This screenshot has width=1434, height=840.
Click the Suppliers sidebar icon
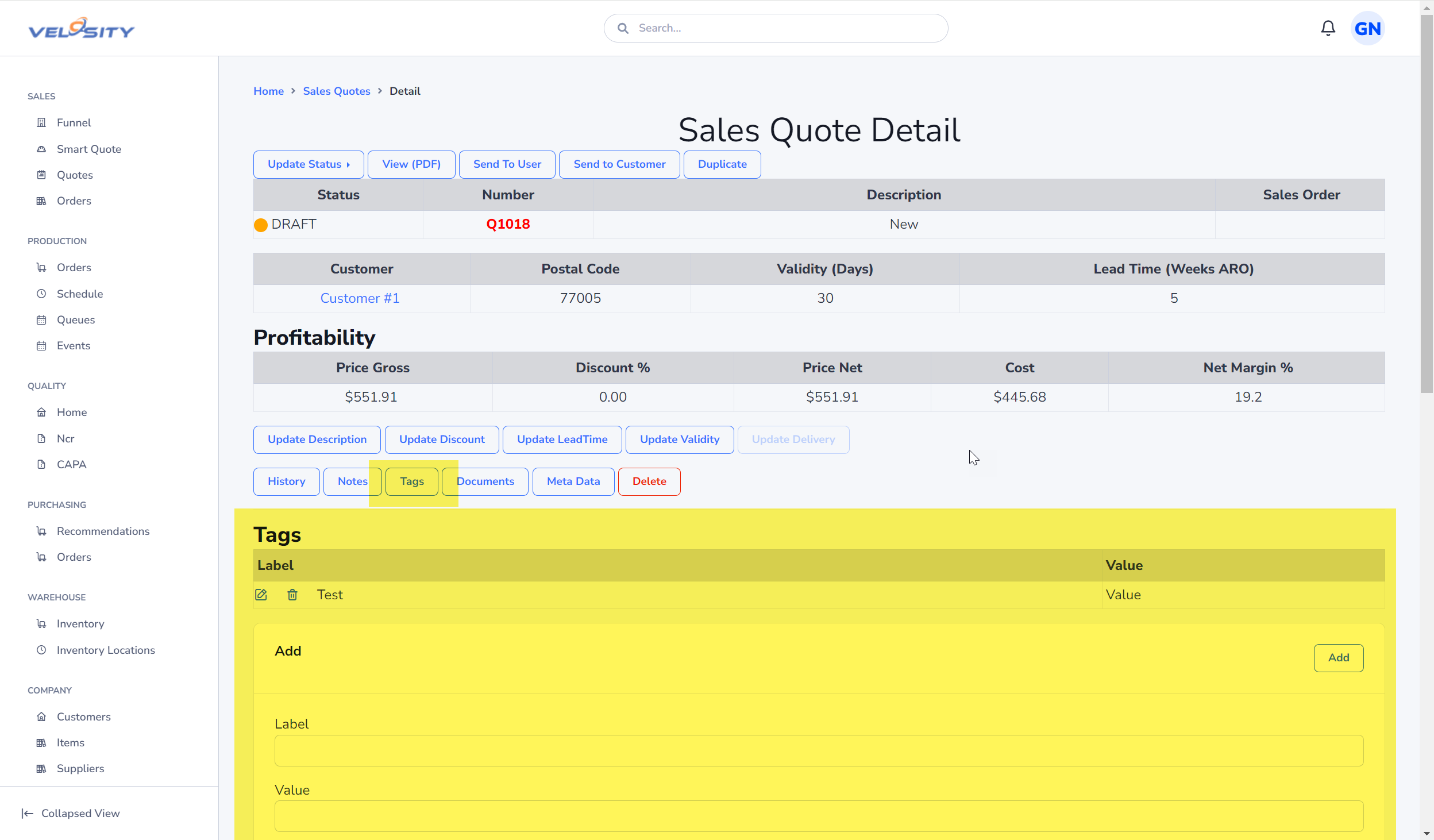(41, 768)
